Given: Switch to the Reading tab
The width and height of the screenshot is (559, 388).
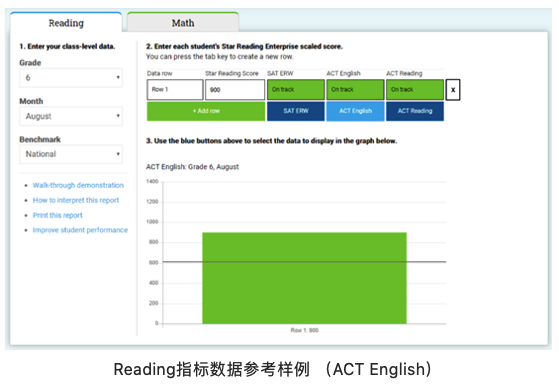Looking at the screenshot, I should (66, 23).
